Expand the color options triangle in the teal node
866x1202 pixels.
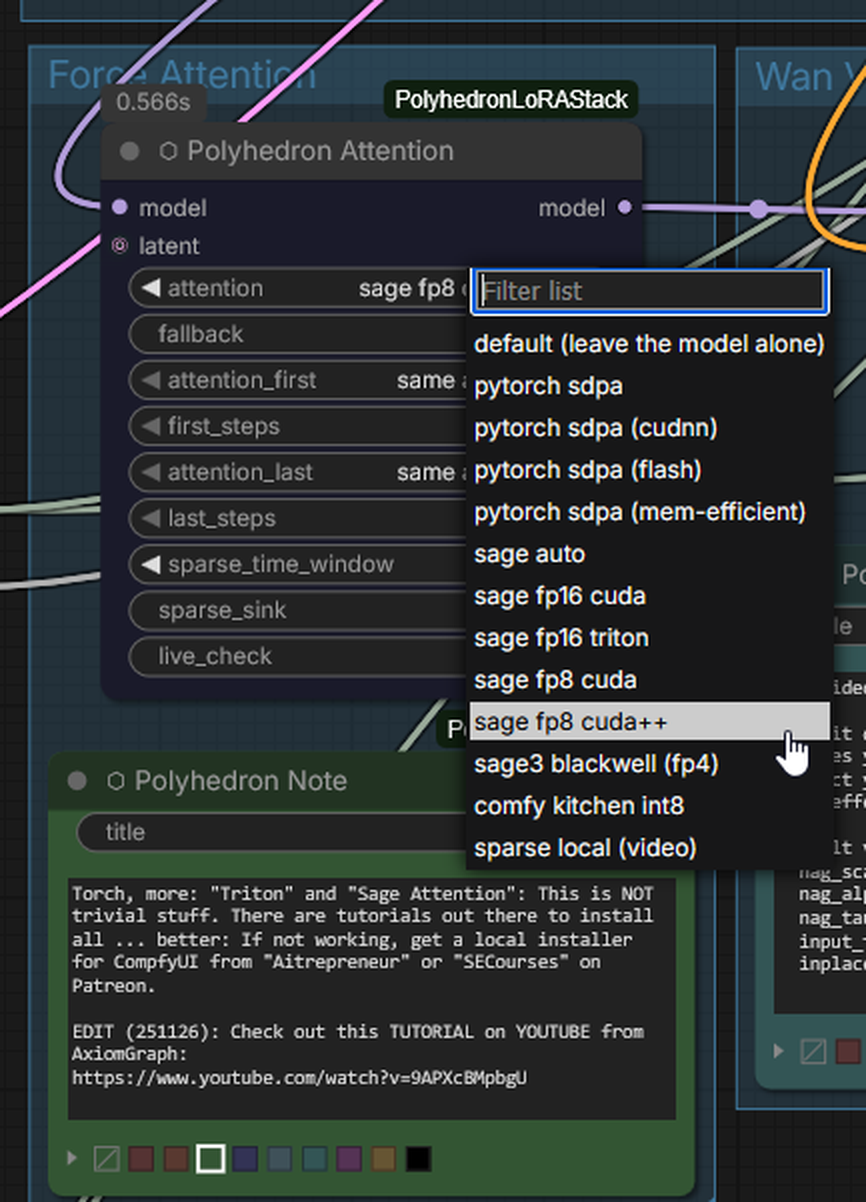(x=779, y=1051)
